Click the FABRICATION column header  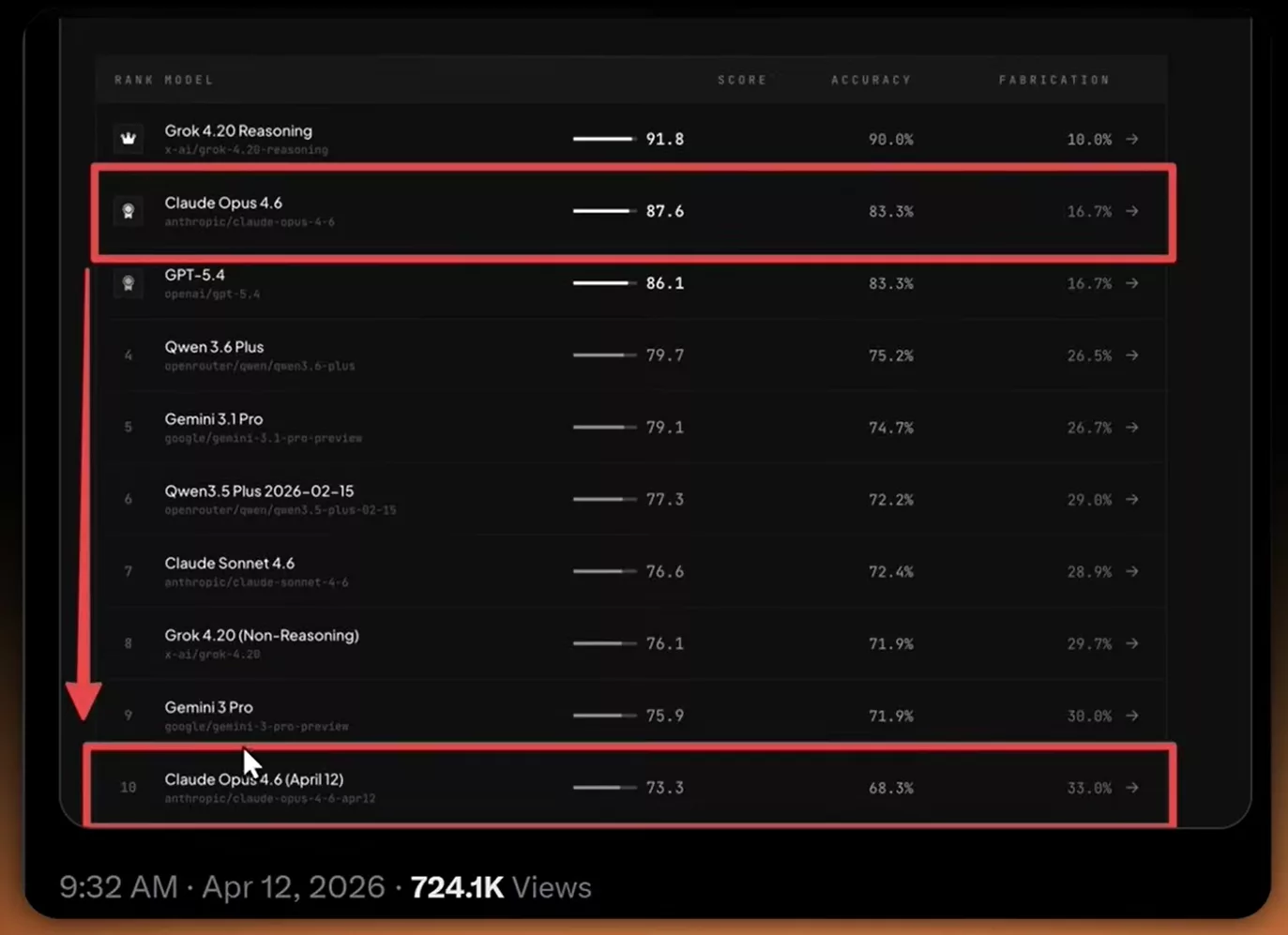[1053, 80]
